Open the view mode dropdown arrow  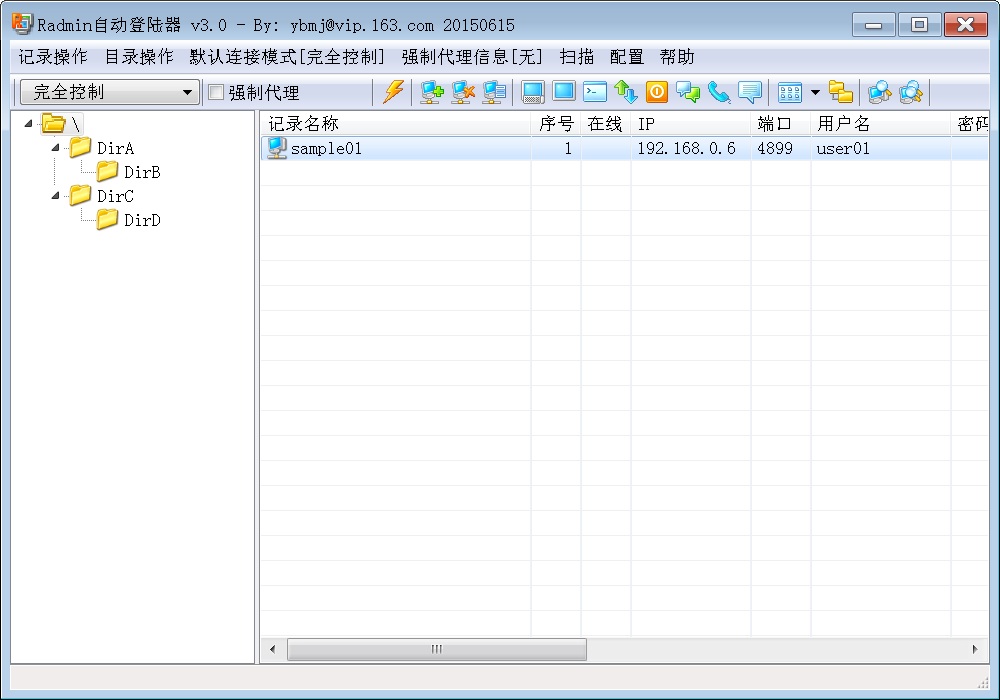(815, 93)
